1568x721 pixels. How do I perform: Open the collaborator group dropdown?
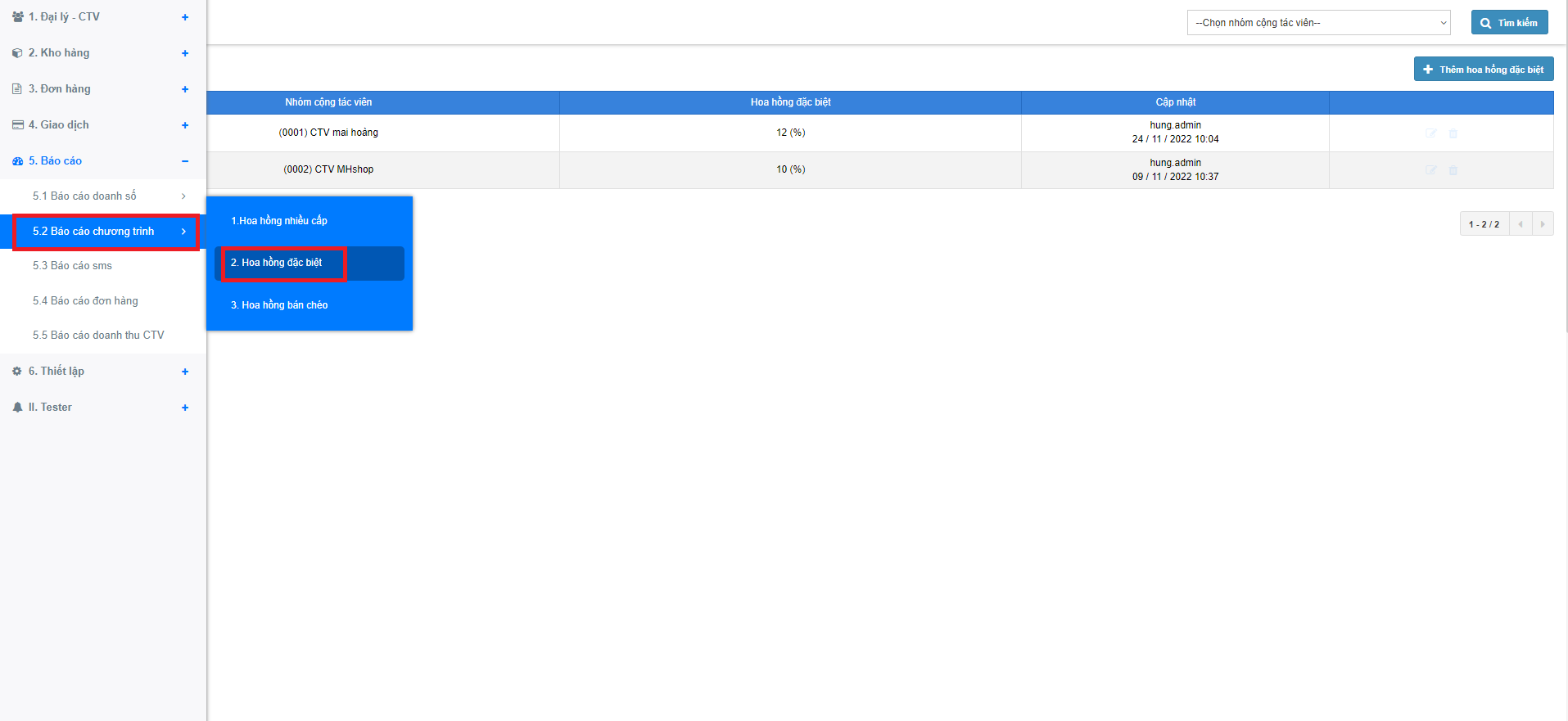(1318, 23)
